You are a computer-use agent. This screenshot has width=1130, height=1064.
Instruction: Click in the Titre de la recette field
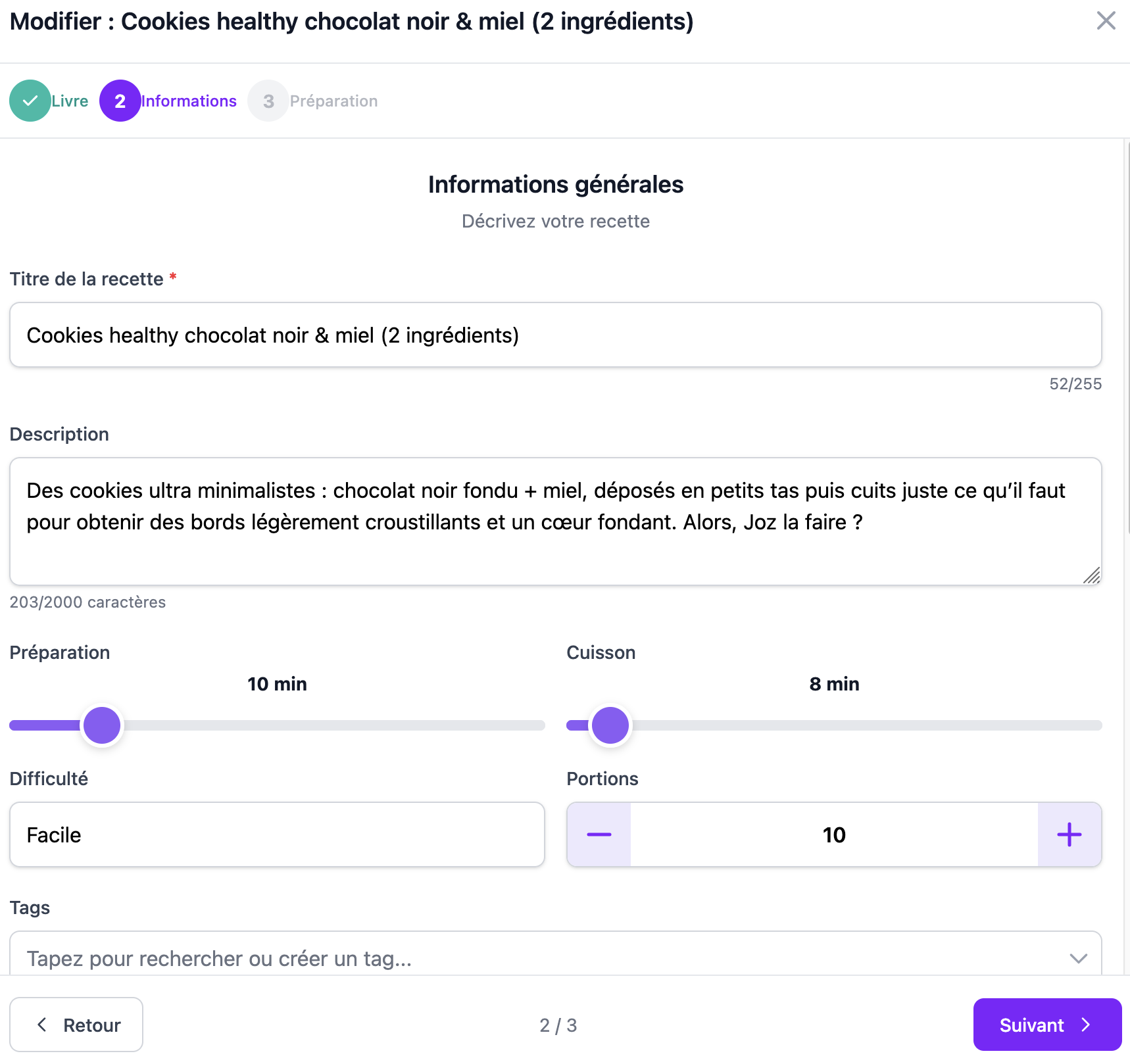(x=555, y=335)
